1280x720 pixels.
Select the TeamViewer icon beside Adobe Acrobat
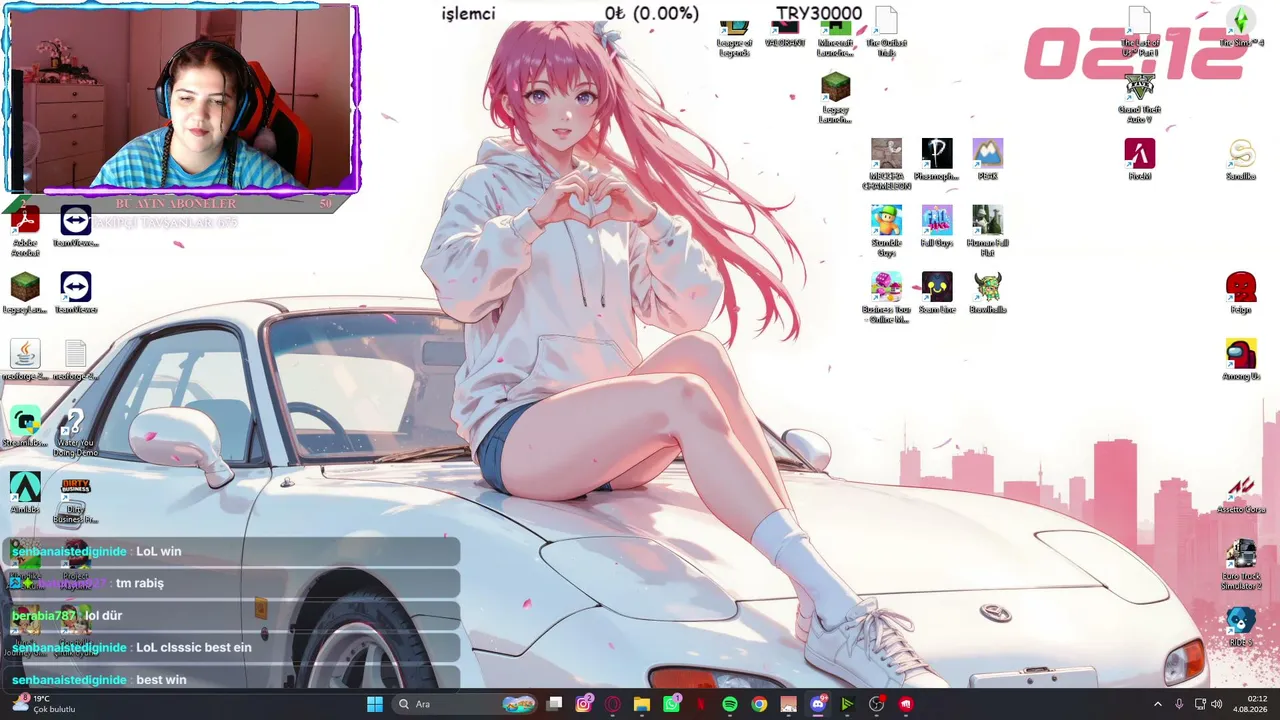tap(76, 226)
